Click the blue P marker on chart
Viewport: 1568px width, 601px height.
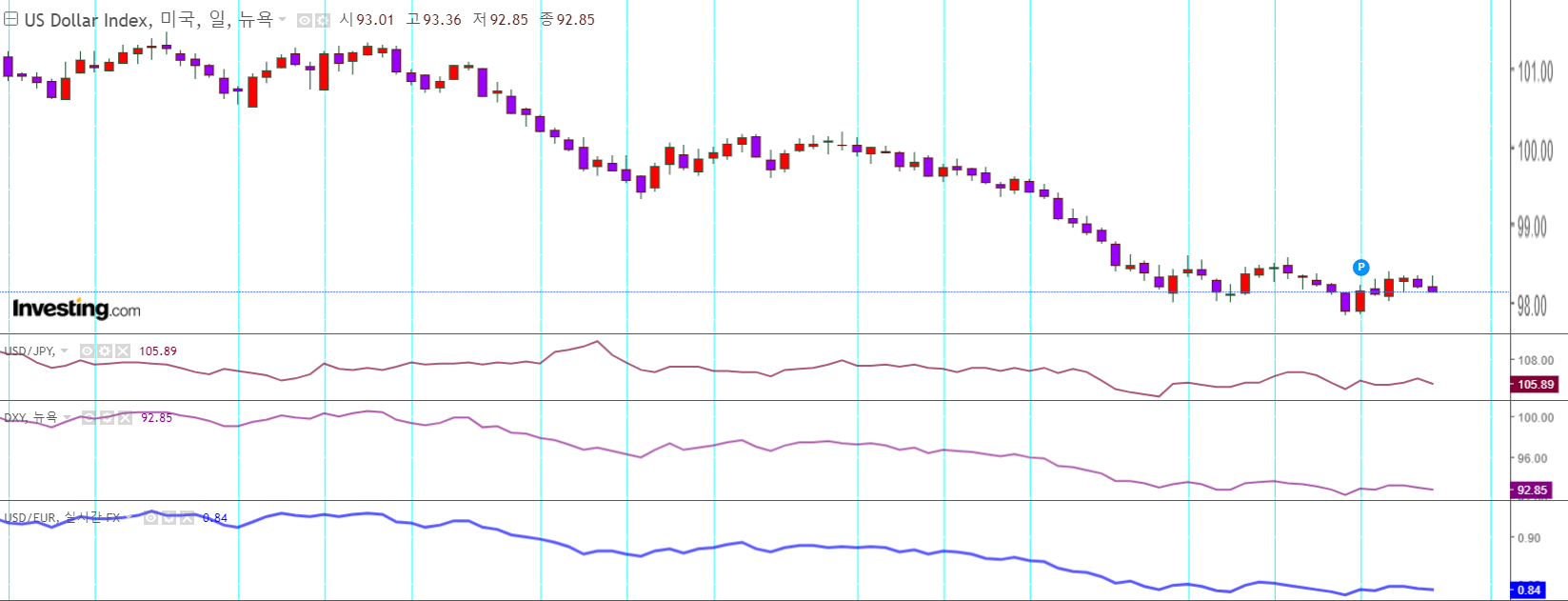(1361, 268)
